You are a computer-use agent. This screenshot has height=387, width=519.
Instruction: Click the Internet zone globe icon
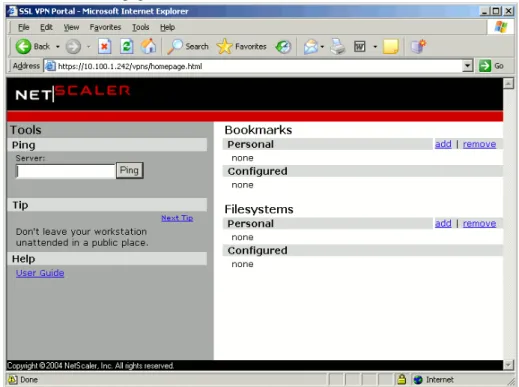[x=418, y=379]
